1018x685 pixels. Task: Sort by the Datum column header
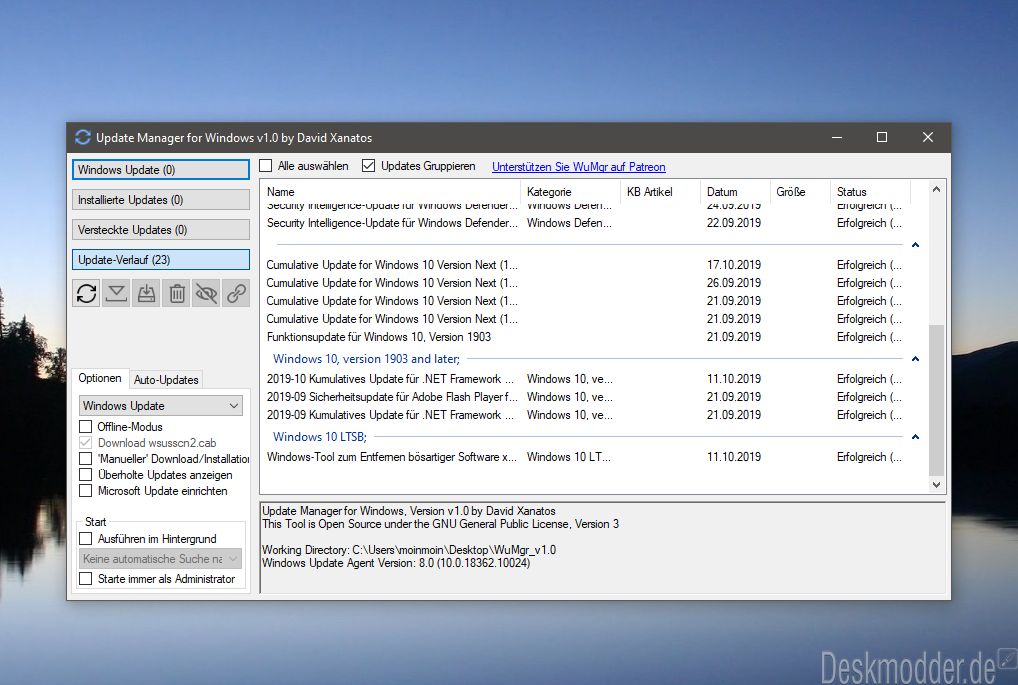click(x=735, y=192)
